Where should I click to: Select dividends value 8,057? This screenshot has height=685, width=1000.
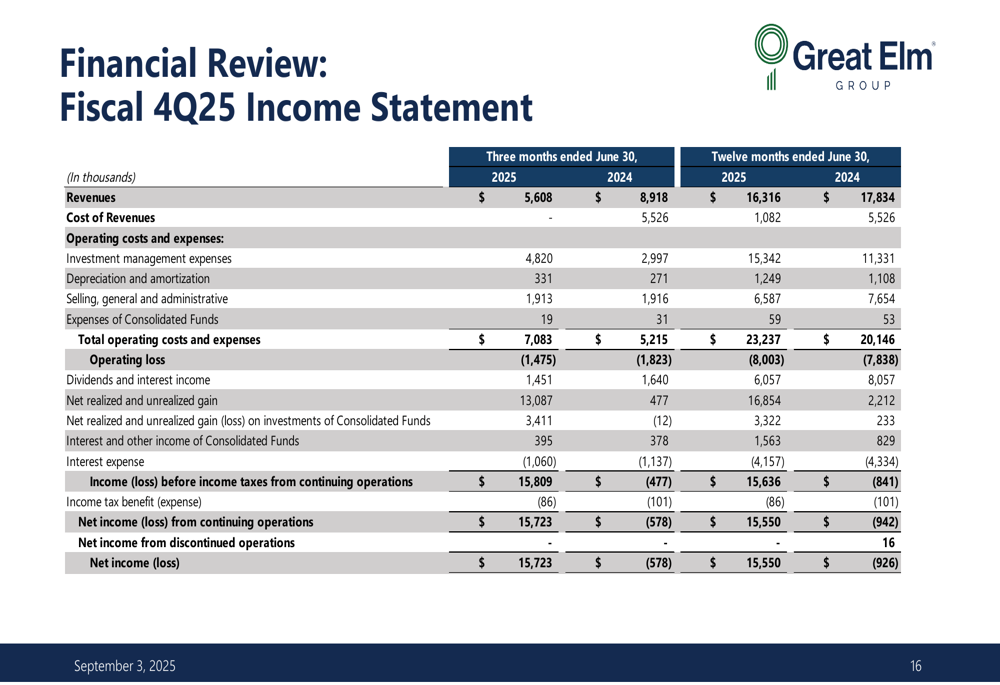point(880,380)
